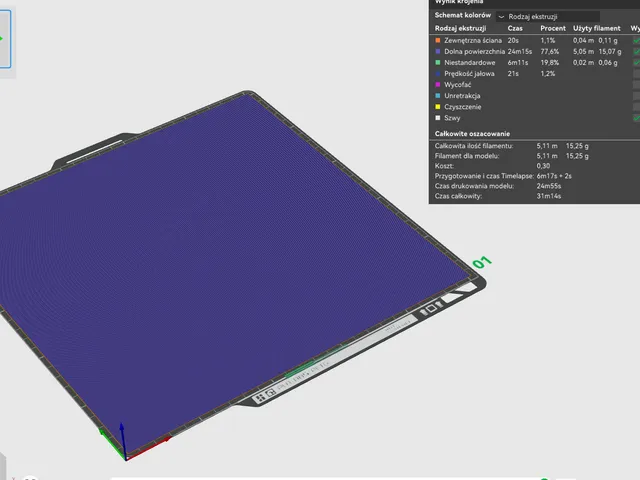Click the 5,05 m filament length value
Viewport: 640px width, 480px height.
click(x=583, y=51)
